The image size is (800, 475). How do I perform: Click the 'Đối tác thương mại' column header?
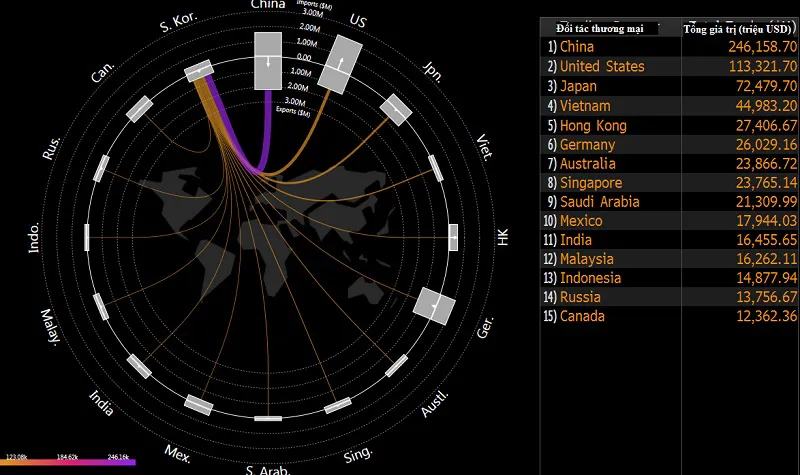tap(599, 29)
